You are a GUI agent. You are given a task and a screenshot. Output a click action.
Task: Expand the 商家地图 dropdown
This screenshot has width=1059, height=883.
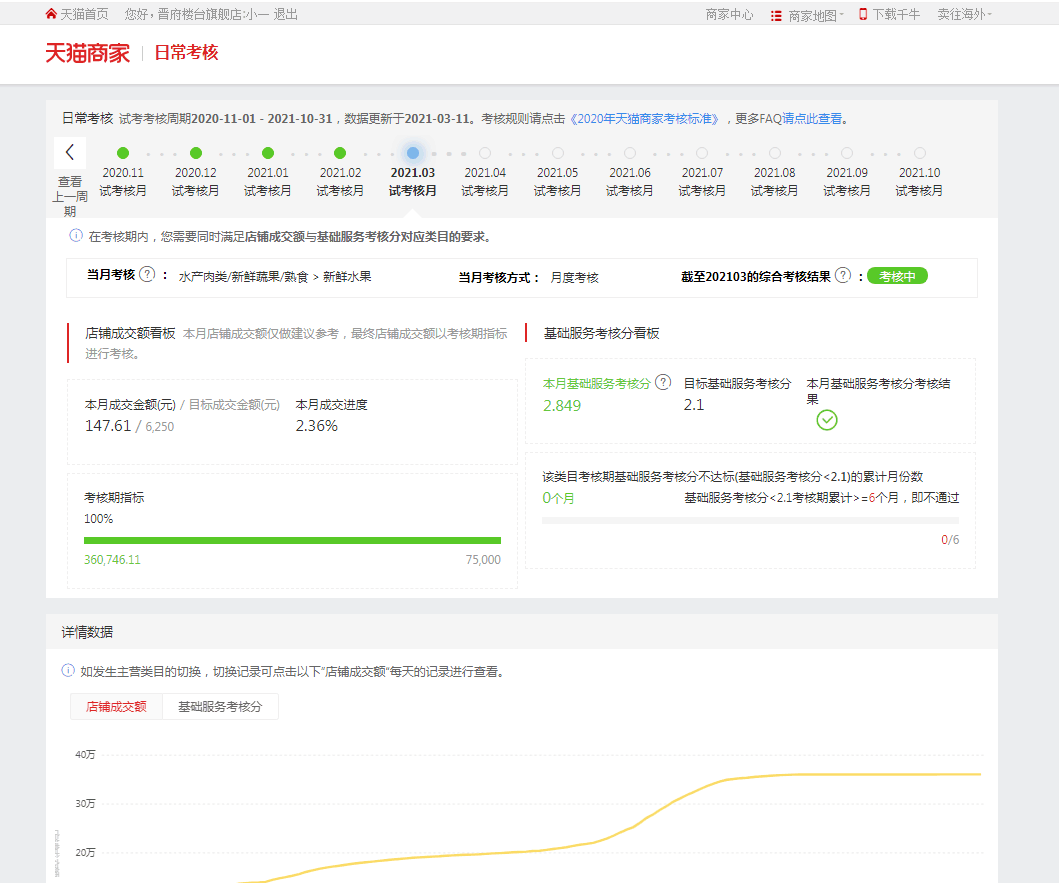(816, 15)
